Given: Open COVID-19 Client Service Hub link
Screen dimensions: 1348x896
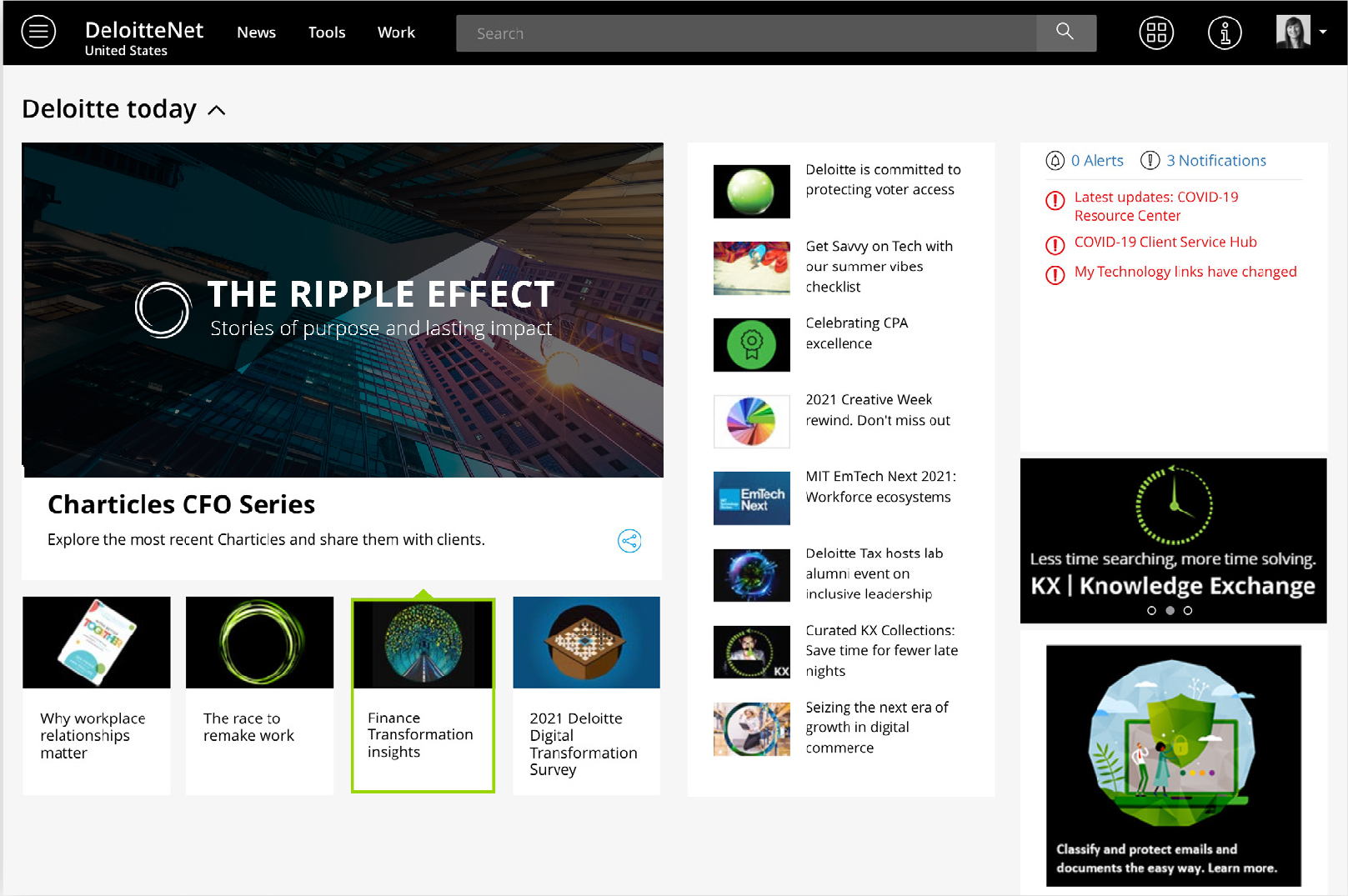Looking at the screenshot, I should coord(1165,242).
